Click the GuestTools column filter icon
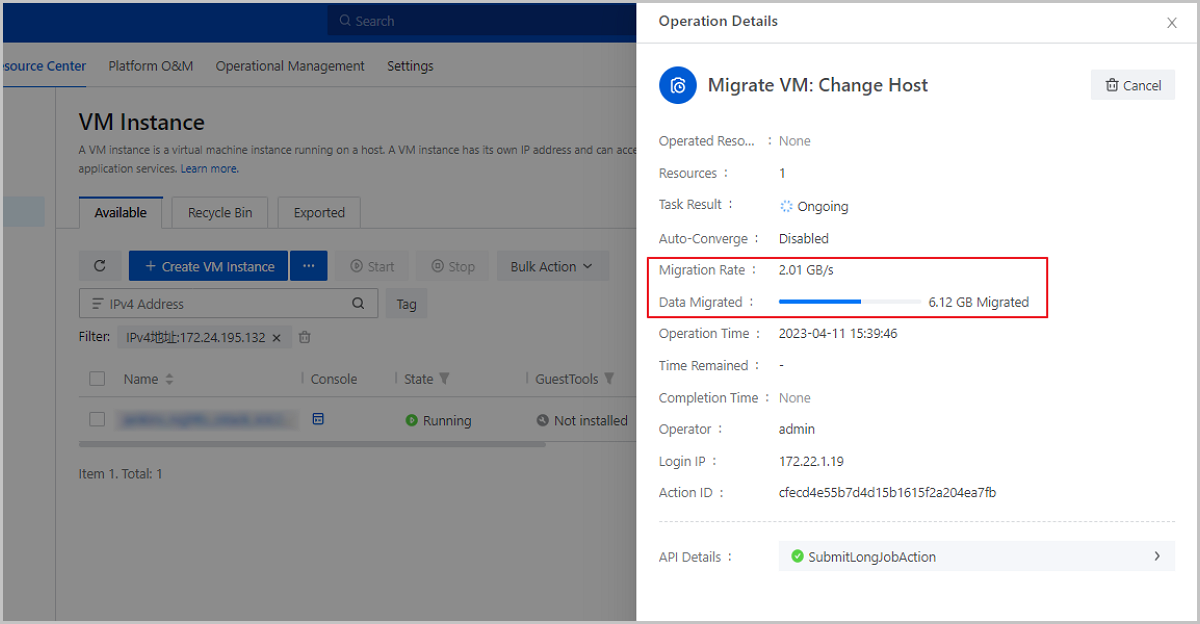 pyautogui.click(x=609, y=379)
